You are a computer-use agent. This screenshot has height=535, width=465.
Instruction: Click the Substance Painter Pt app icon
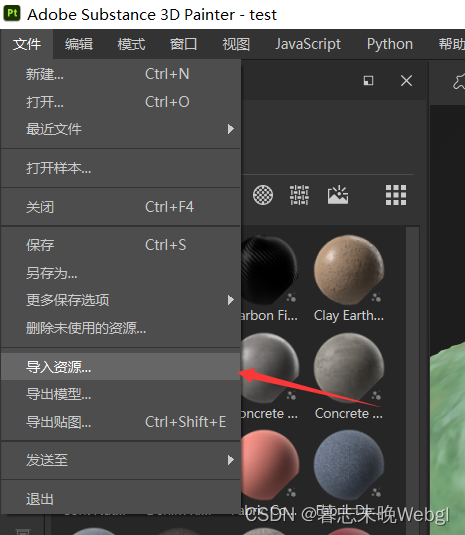tap(12, 14)
